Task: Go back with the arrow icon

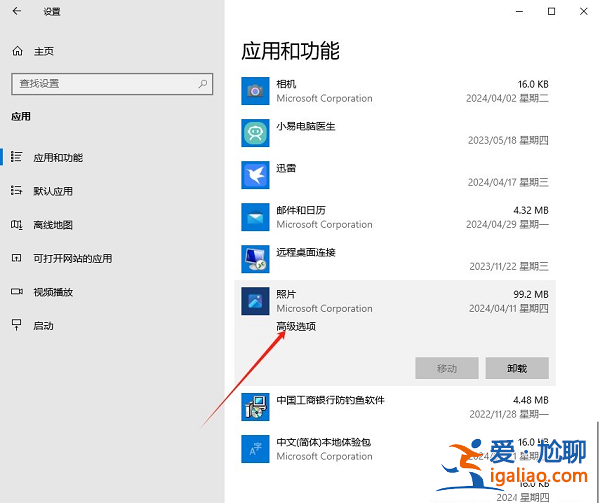Action: (x=16, y=11)
